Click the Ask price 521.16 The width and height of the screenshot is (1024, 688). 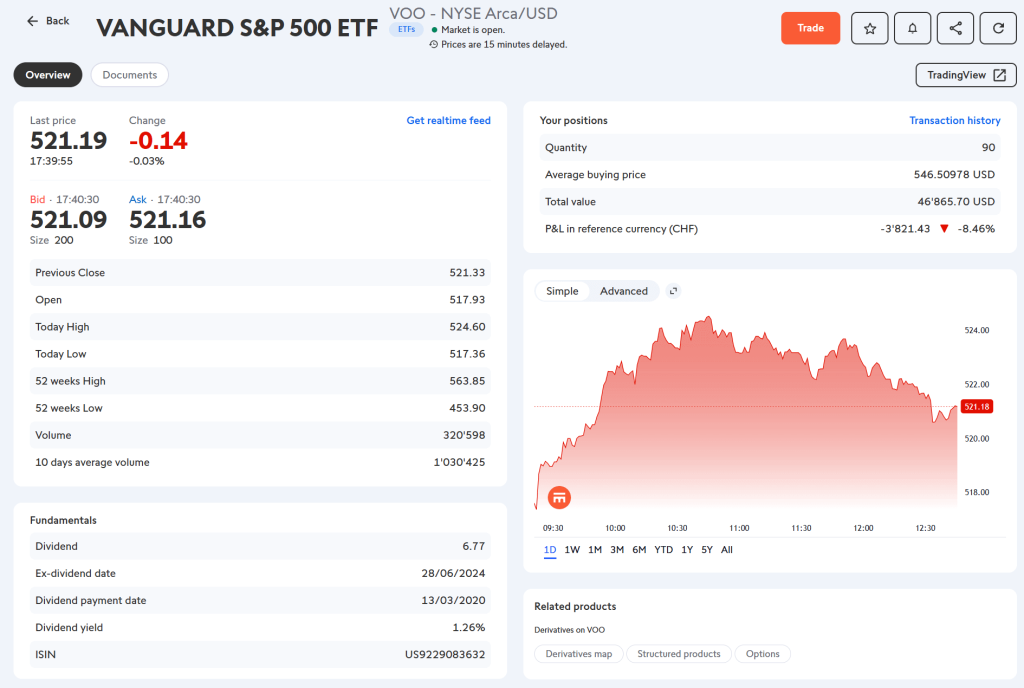click(167, 219)
